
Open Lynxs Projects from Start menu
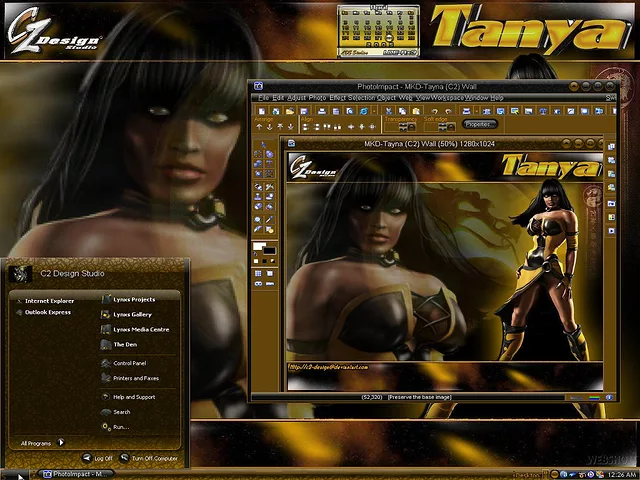(134, 299)
